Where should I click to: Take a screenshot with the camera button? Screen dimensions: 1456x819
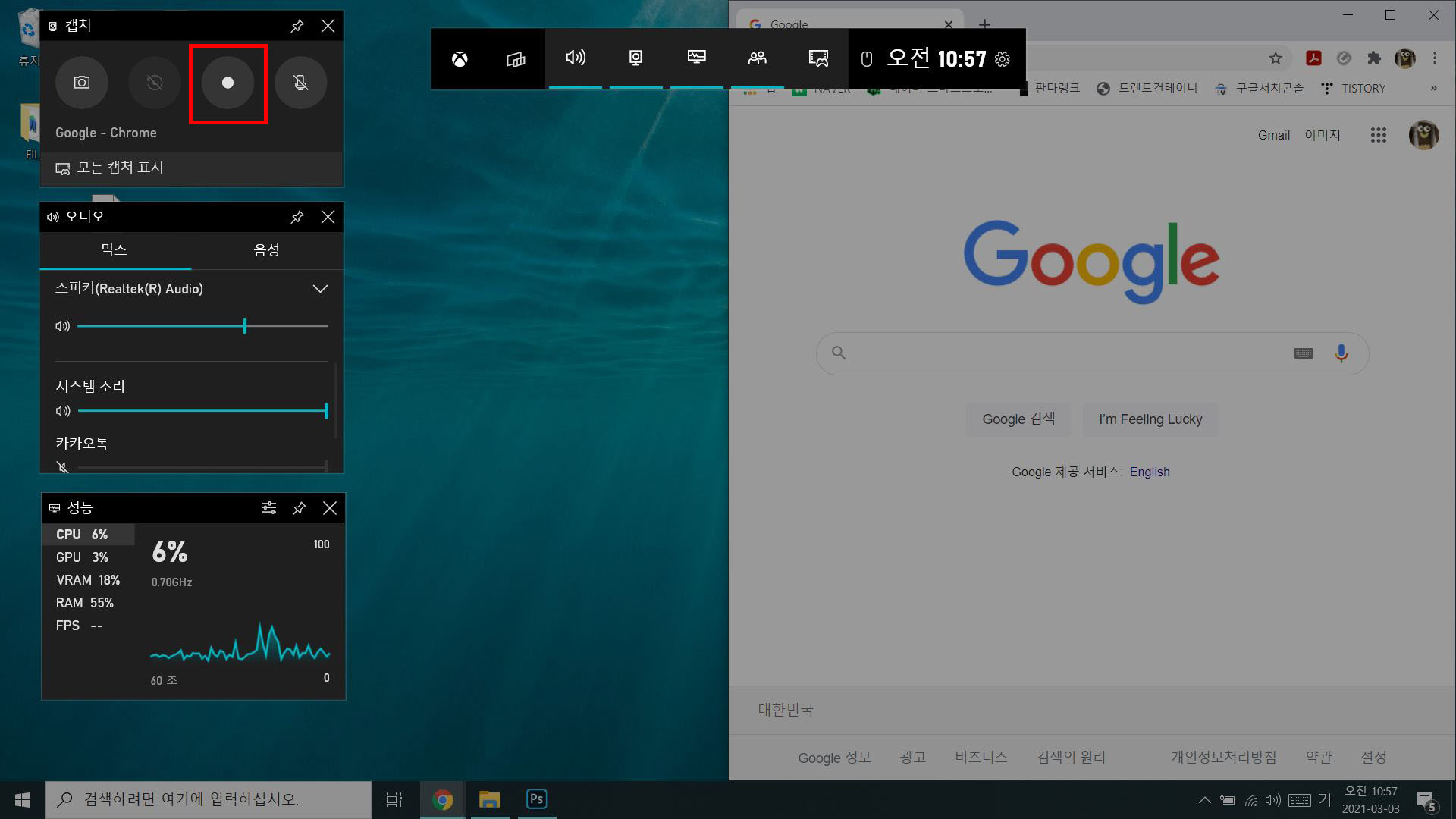pos(81,83)
